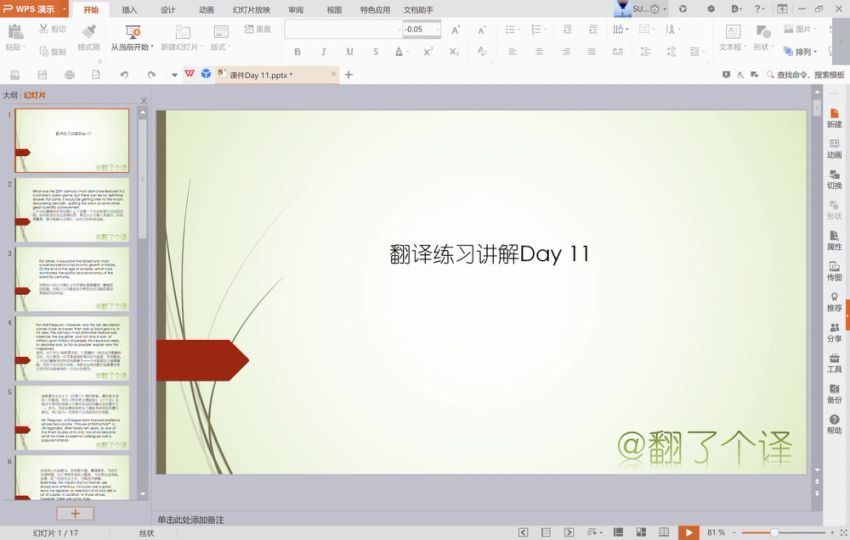Click the Cut (剪切) scissors button
This screenshot has width=850, height=540.
click(x=52, y=29)
